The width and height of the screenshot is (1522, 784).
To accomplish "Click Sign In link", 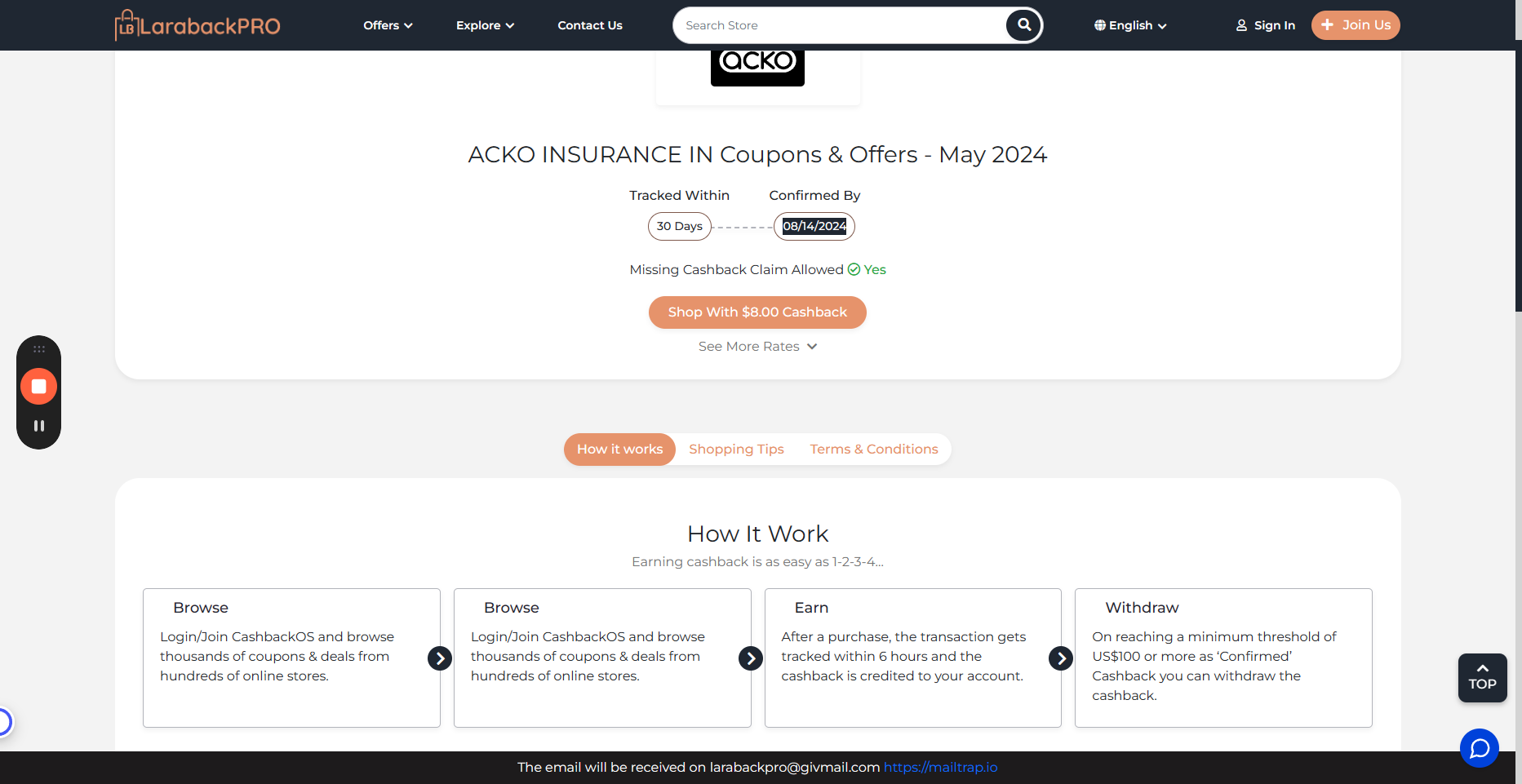I will coord(1265,25).
